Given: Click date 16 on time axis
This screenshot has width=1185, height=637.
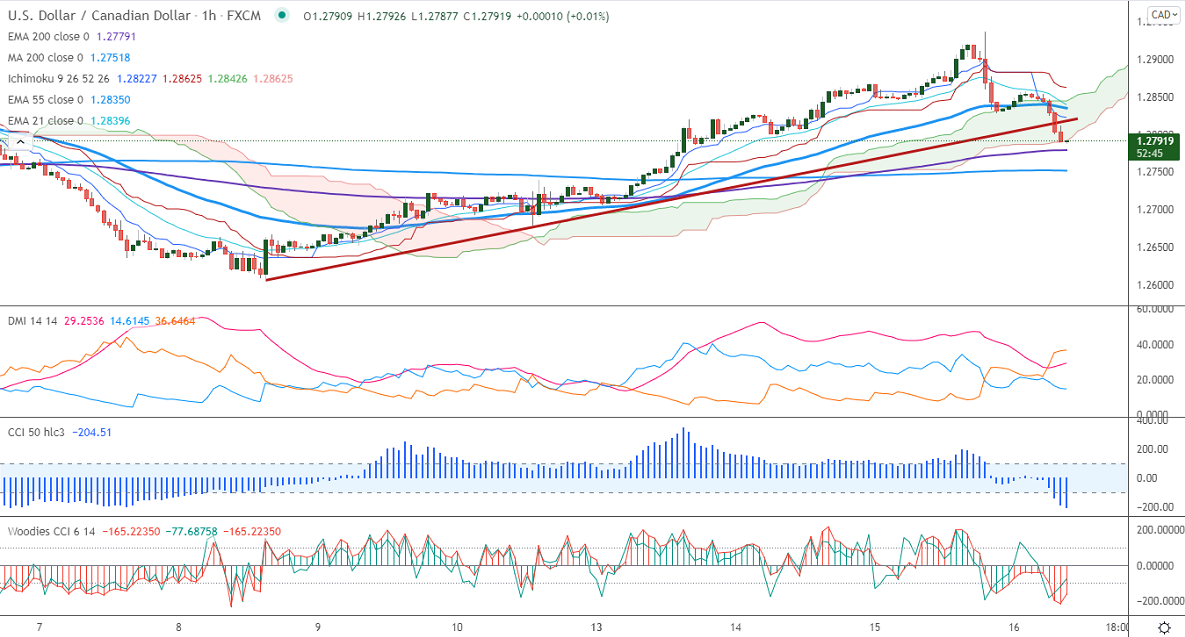Looking at the screenshot, I should [1014, 627].
